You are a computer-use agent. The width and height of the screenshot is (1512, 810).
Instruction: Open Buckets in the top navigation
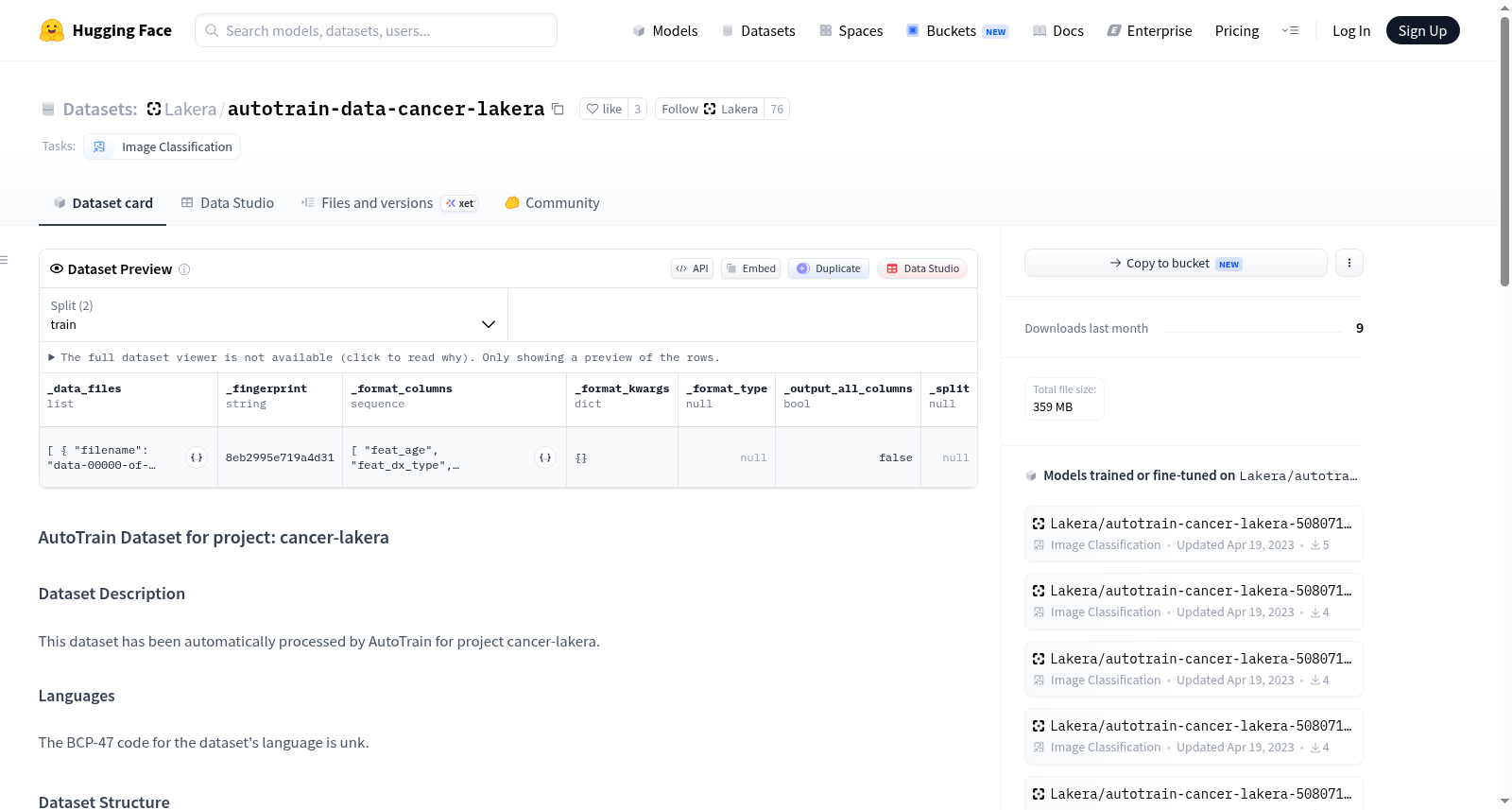(x=957, y=30)
